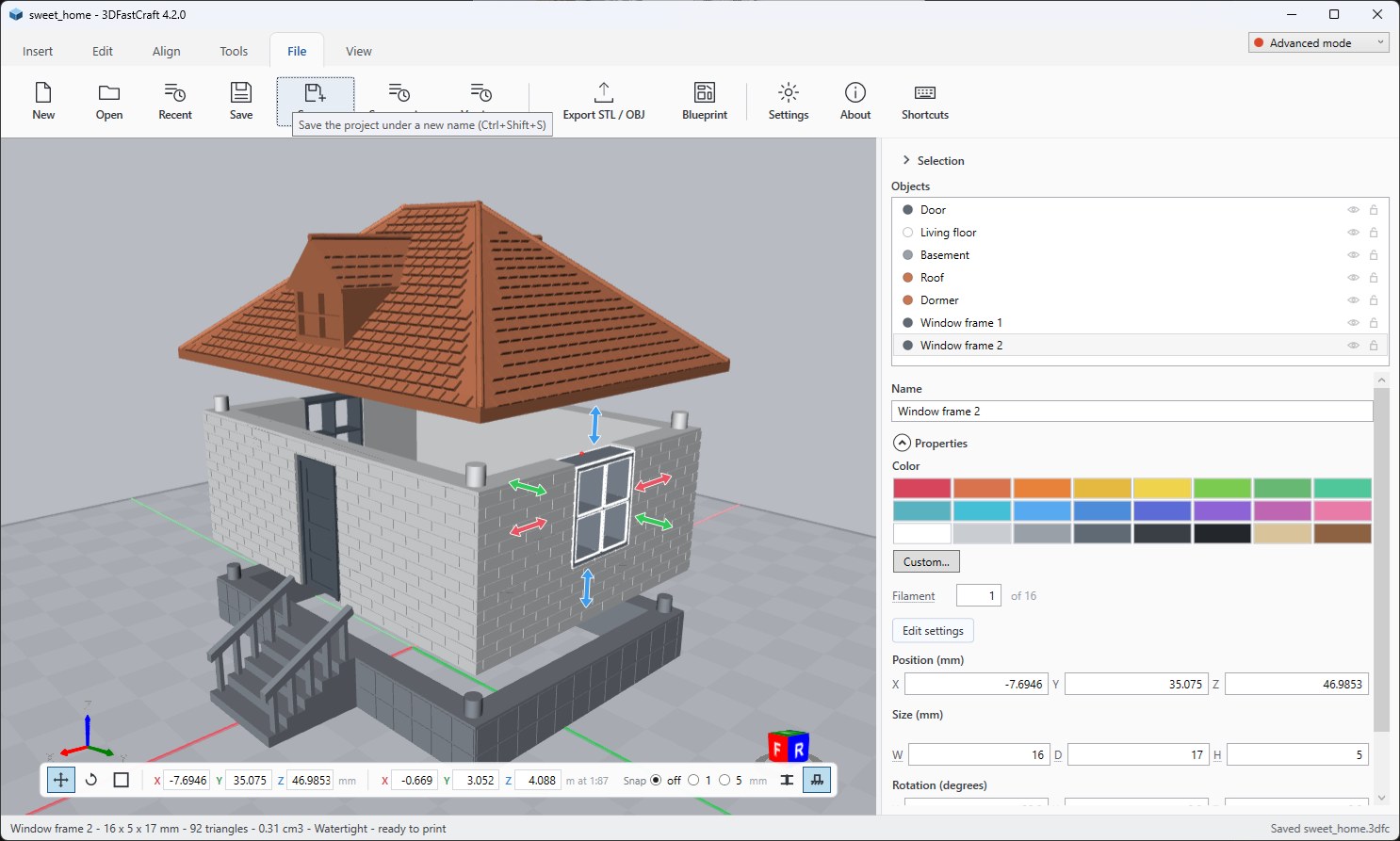The image size is (1400, 841).
Task: Click the Position X field in properties panel
Action: click(x=976, y=685)
